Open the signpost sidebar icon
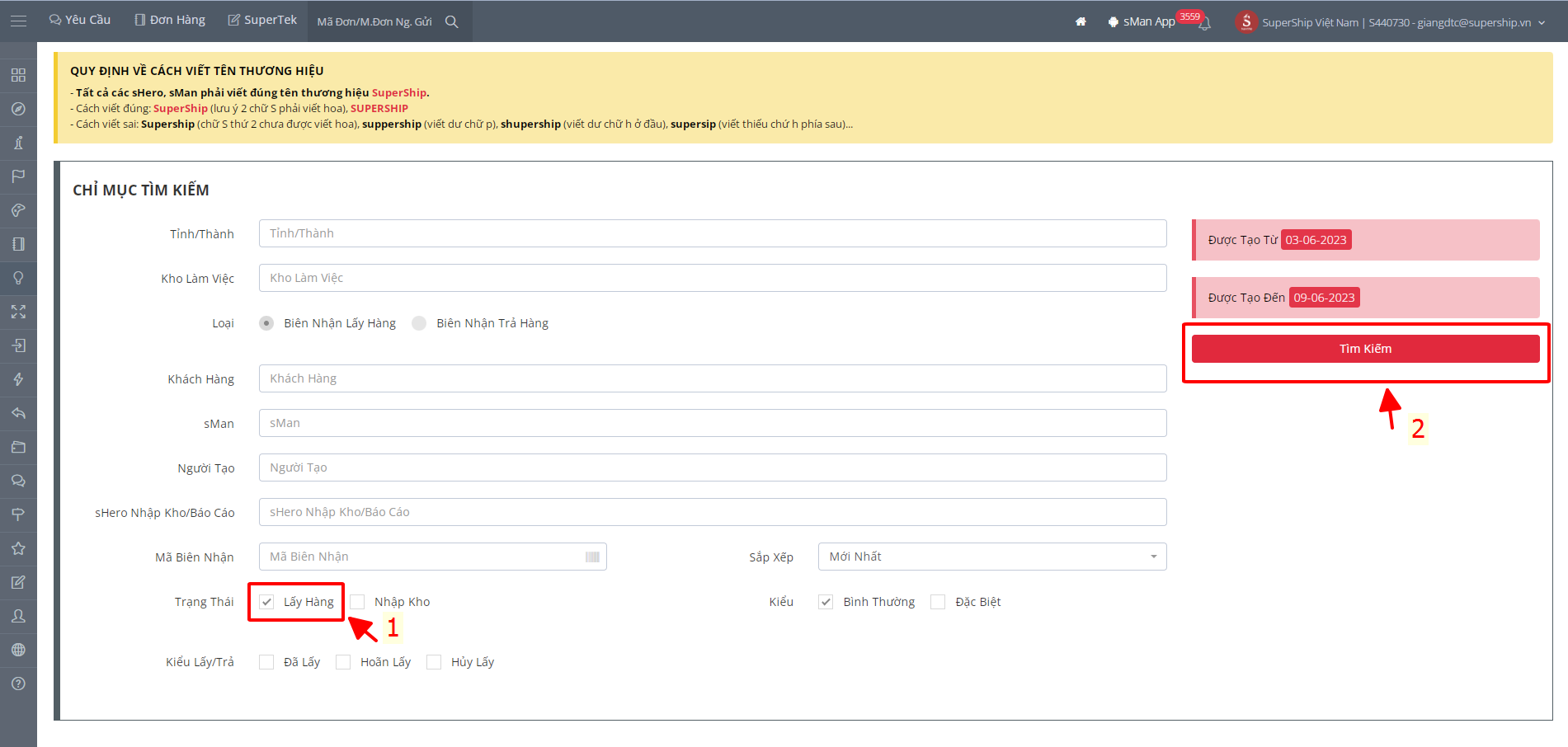1568x747 pixels. pos(18,514)
